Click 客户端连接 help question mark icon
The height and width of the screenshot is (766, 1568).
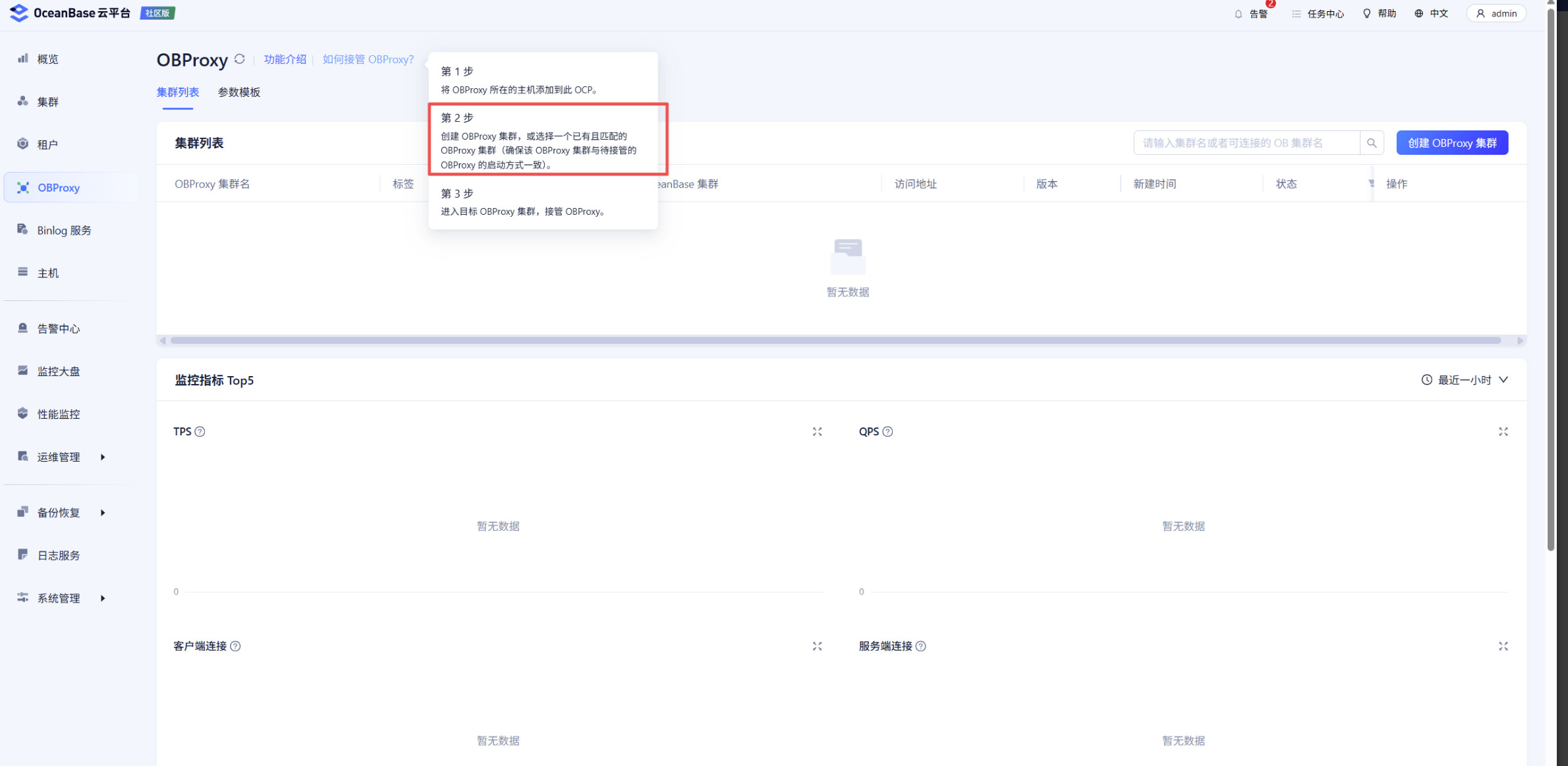[236, 646]
